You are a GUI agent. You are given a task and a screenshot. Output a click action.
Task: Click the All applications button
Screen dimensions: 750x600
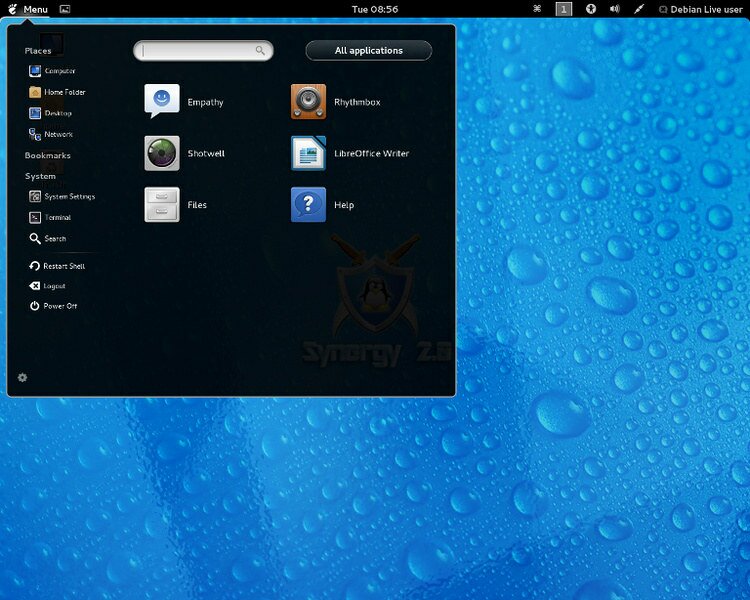click(368, 50)
